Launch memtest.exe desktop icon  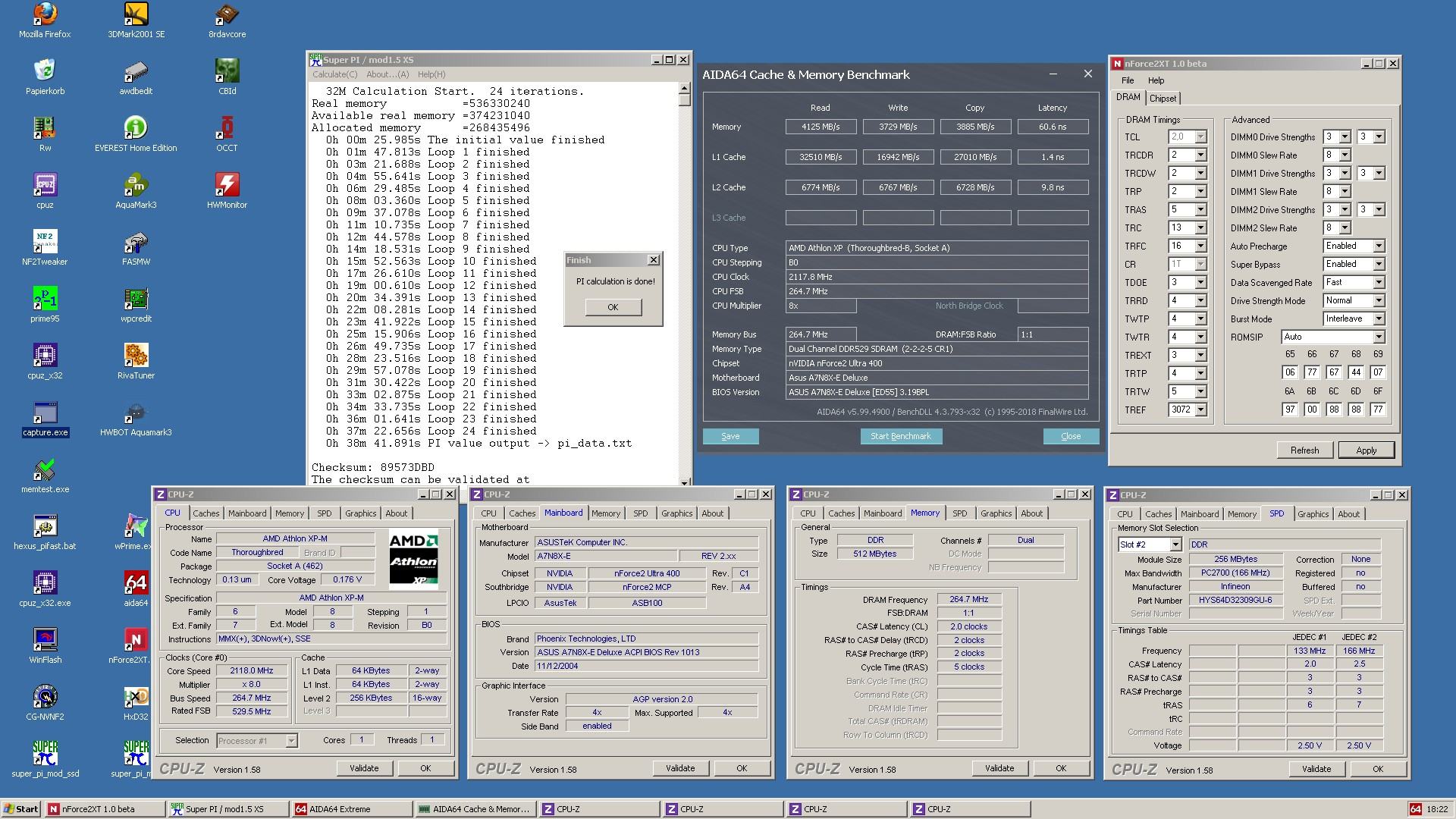[x=45, y=476]
